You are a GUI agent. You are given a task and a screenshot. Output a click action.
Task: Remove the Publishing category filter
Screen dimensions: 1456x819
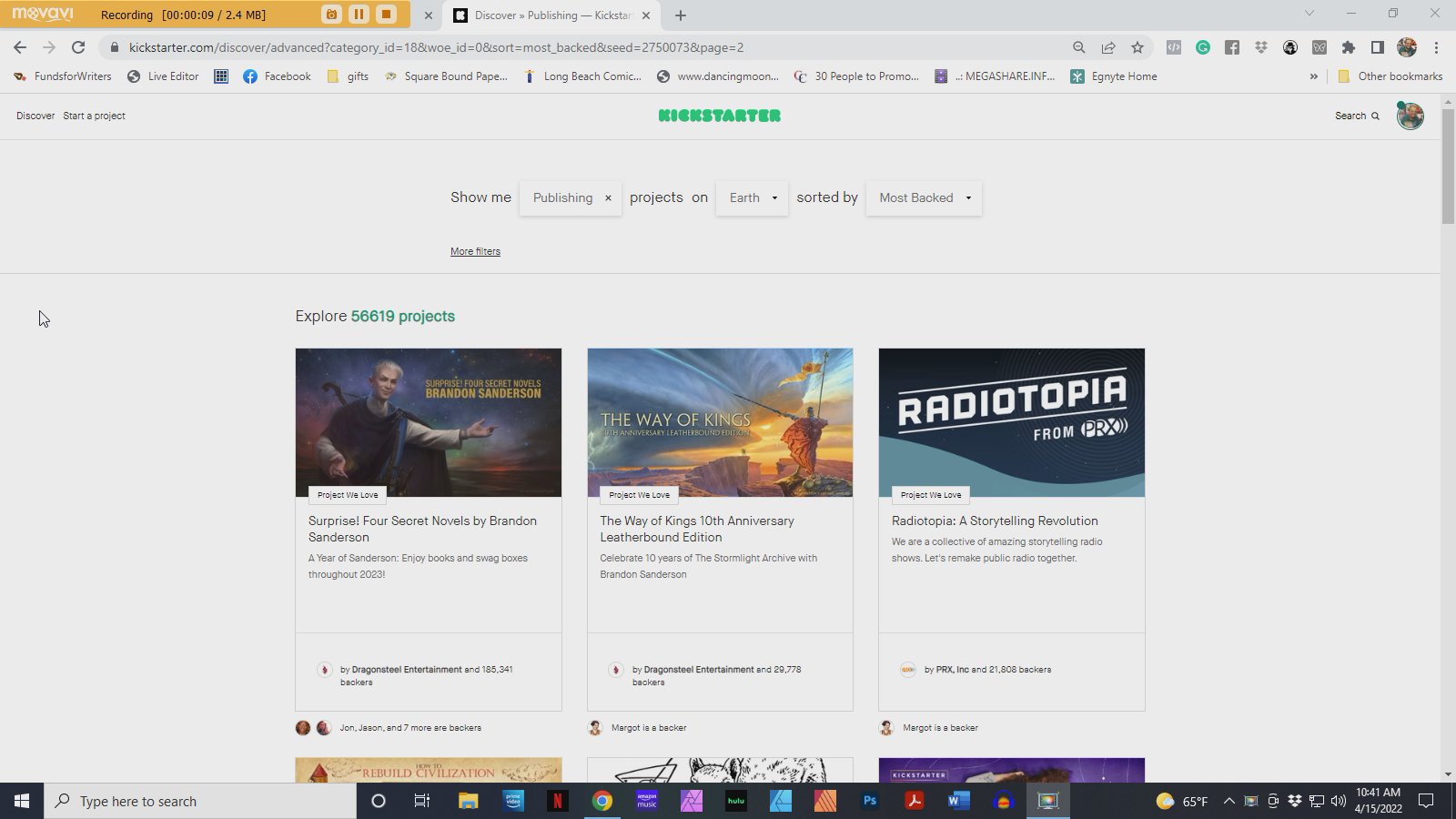pos(608,197)
